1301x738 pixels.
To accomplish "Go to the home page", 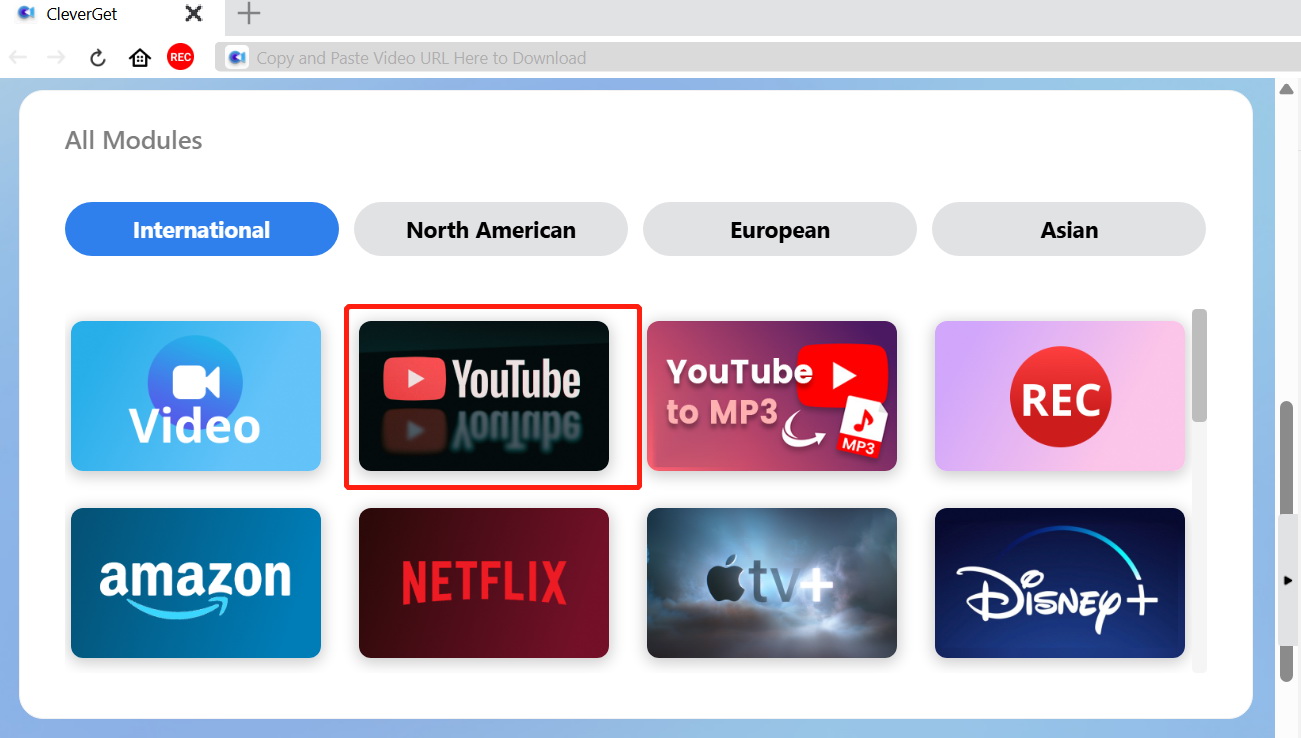I will tap(140, 58).
